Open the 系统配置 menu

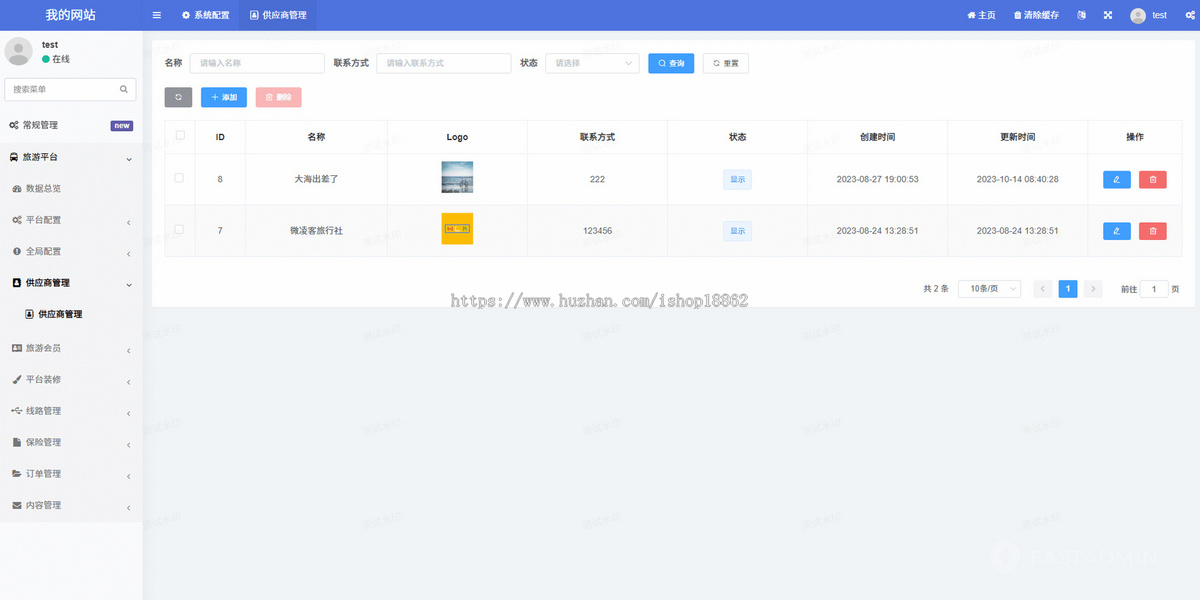tap(206, 15)
